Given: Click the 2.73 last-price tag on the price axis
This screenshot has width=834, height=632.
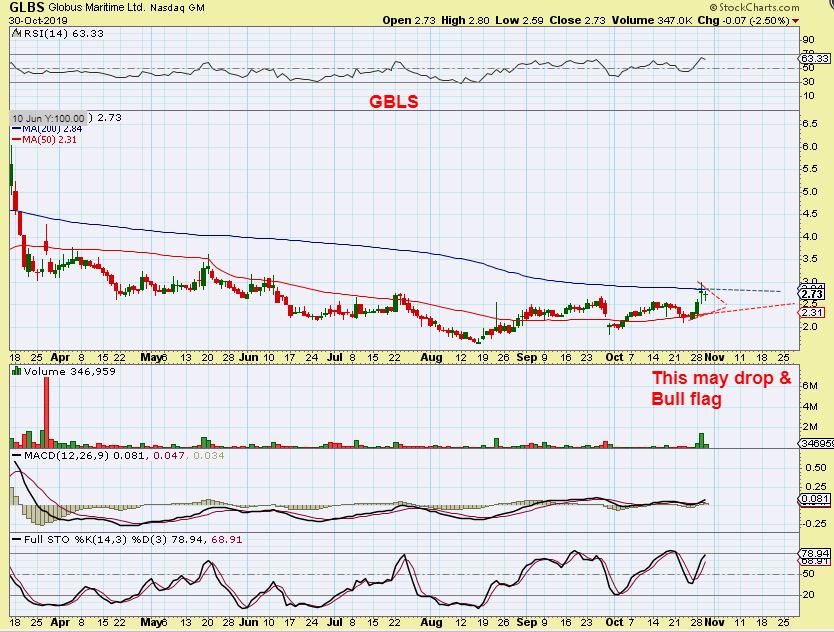Looking at the screenshot, I should click(812, 294).
